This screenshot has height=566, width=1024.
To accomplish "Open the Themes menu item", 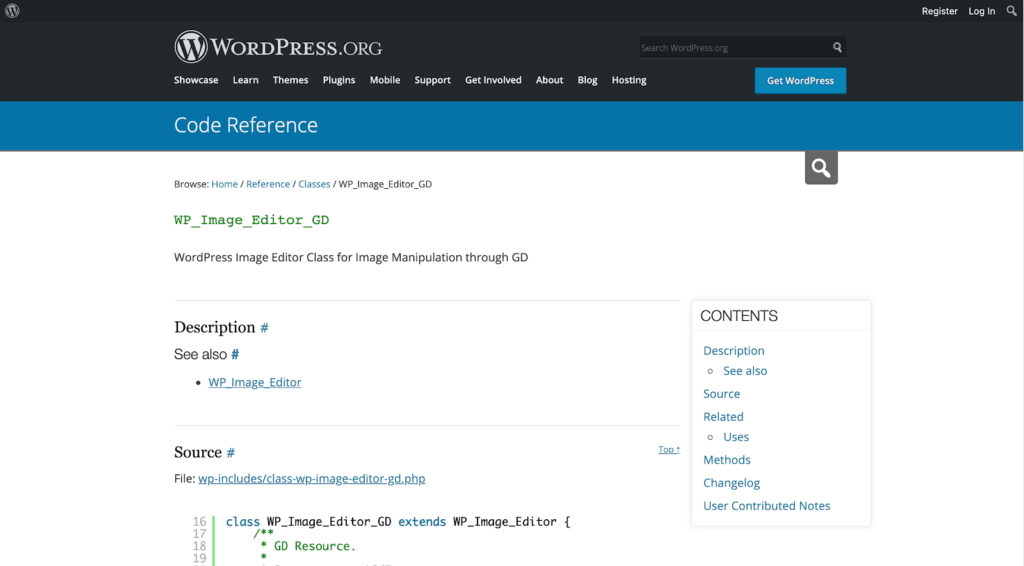I will (291, 80).
